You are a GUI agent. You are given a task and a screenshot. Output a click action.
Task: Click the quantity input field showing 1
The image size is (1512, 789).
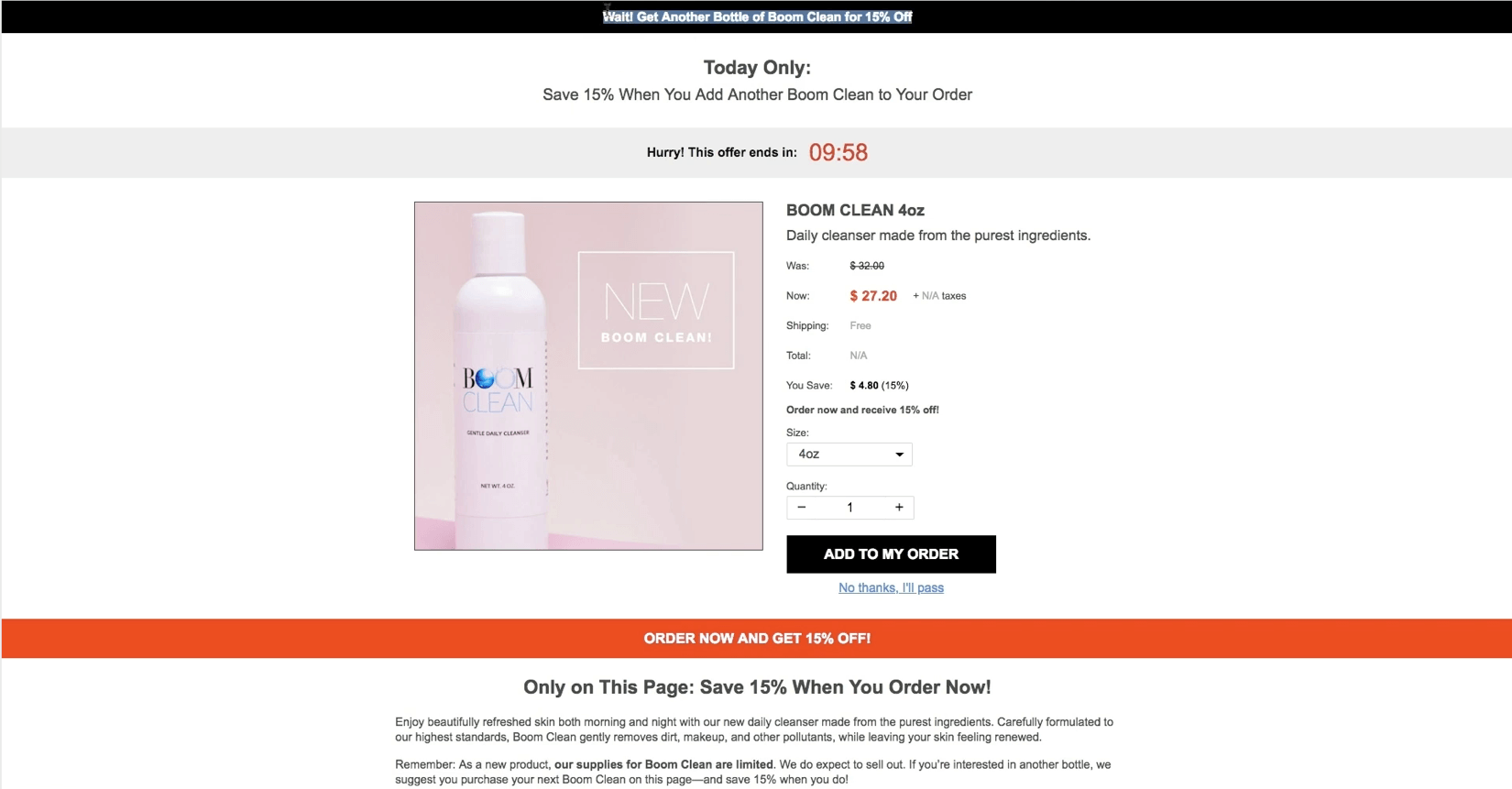849,508
